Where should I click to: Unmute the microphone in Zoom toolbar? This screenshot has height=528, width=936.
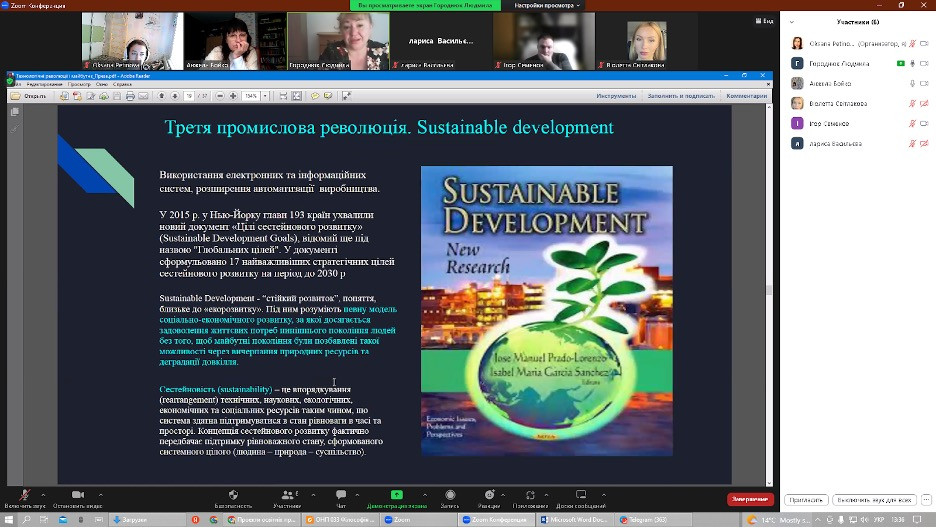point(24,495)
